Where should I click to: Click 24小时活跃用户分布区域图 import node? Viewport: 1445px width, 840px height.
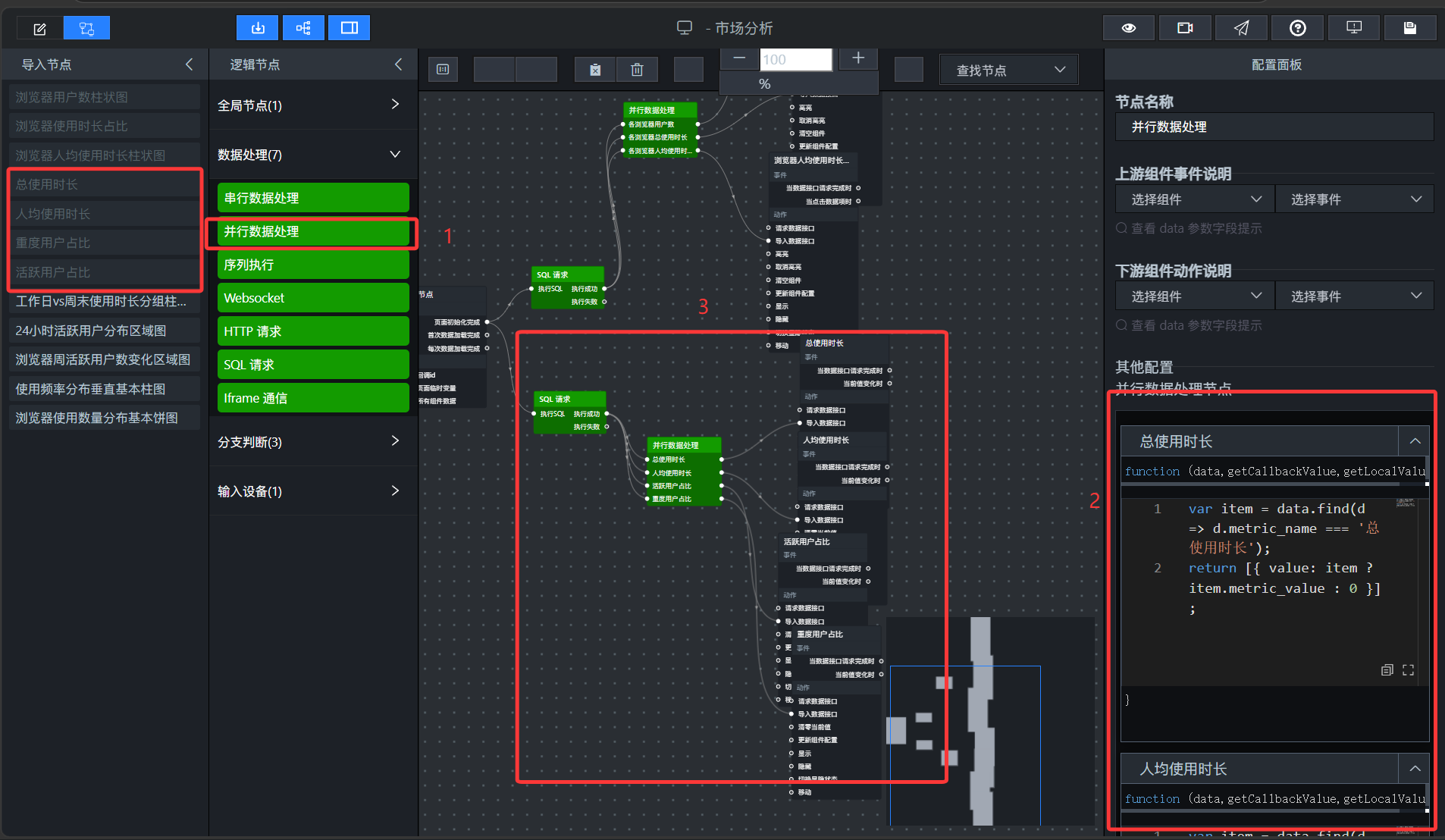[x=105, y=331]
